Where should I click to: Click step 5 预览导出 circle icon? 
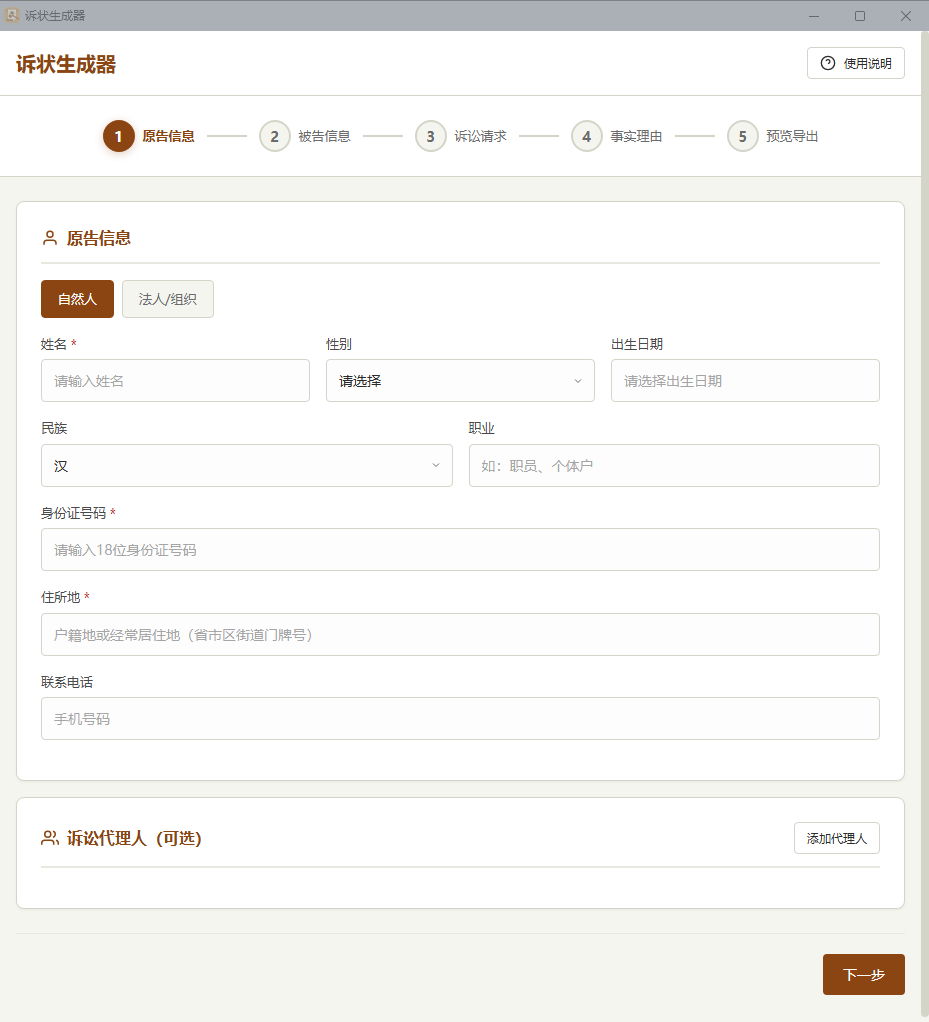743,136
